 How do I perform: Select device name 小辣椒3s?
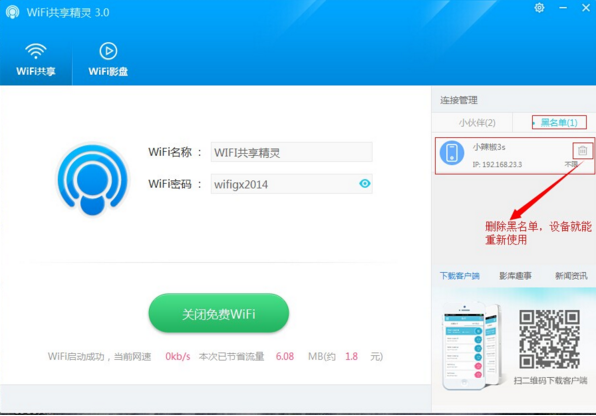click(489, 147)
